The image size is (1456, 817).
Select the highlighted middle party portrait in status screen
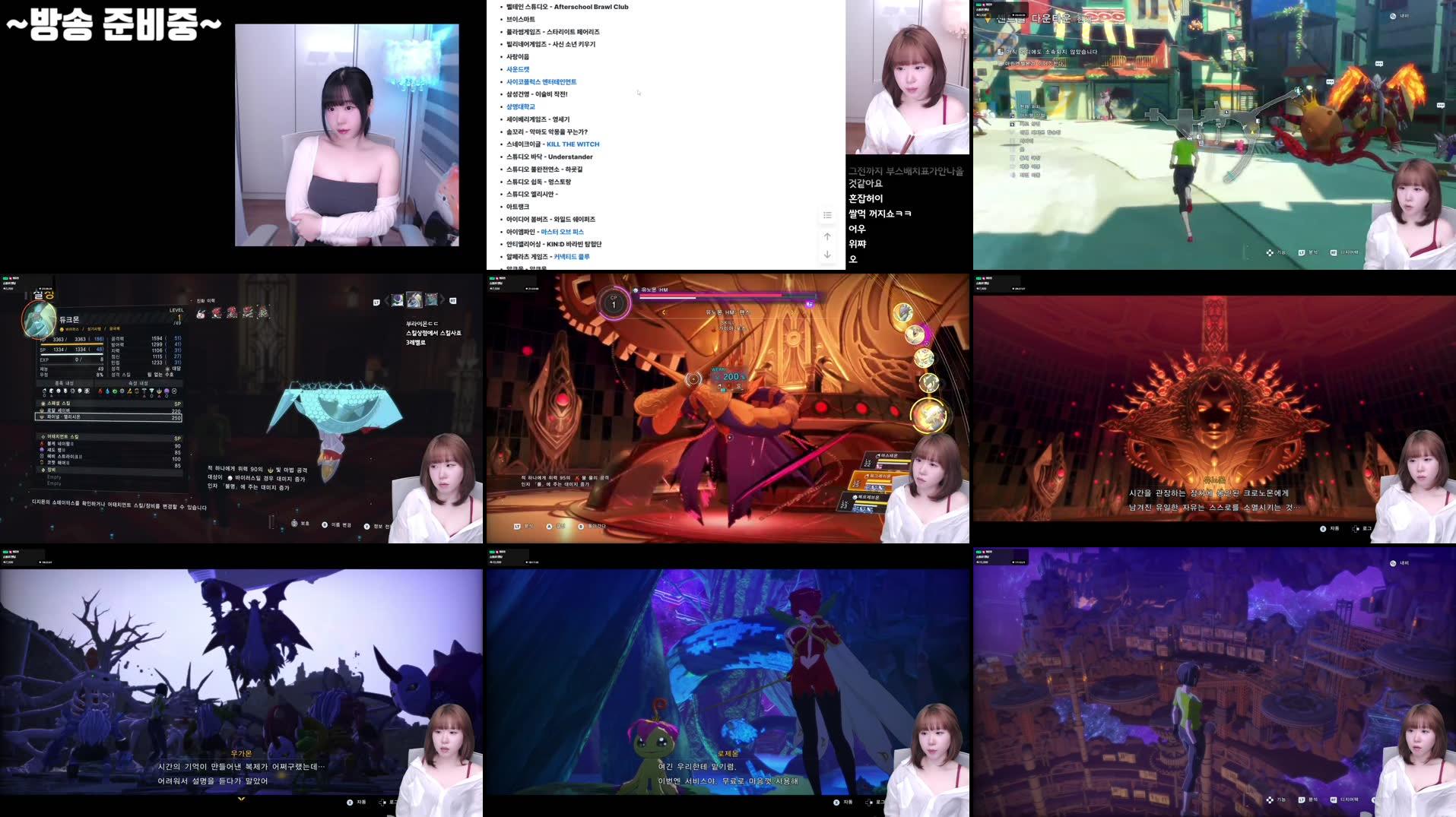coord(414,299)
